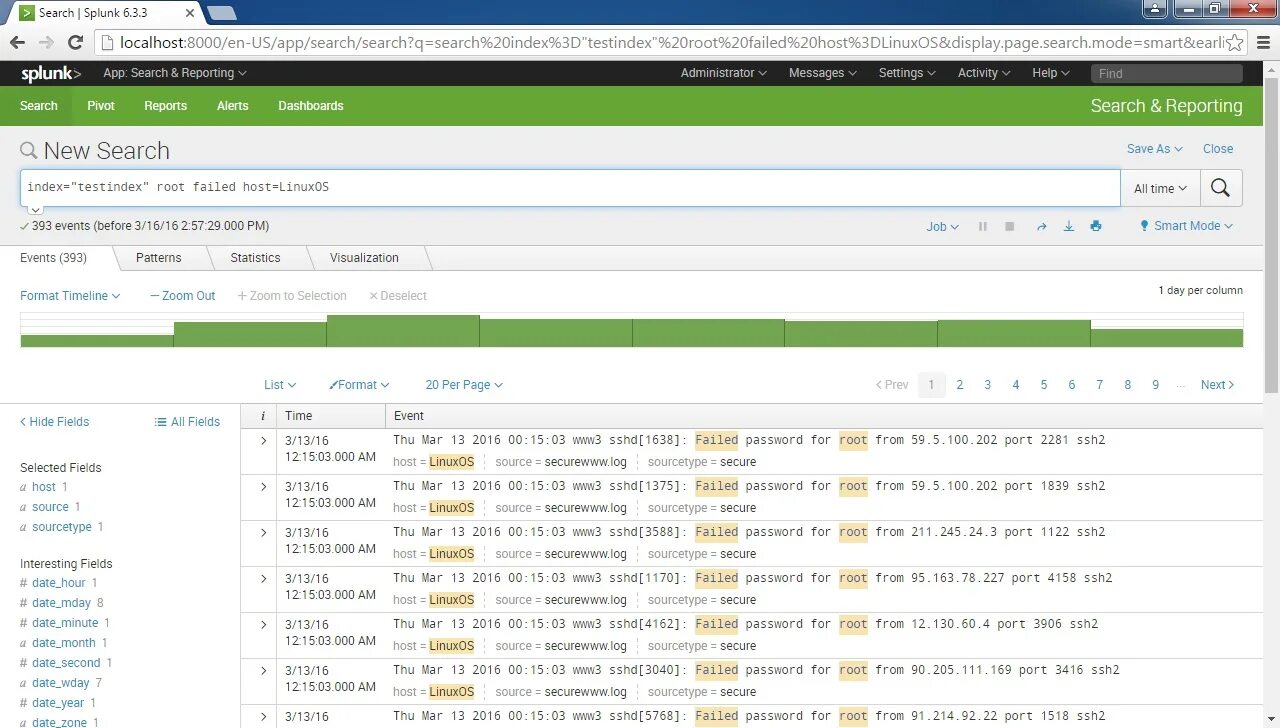Expand event from 59.5.100.202 port 2281
The width and height of the screenshot is (1280, 728).
[264, 440]
